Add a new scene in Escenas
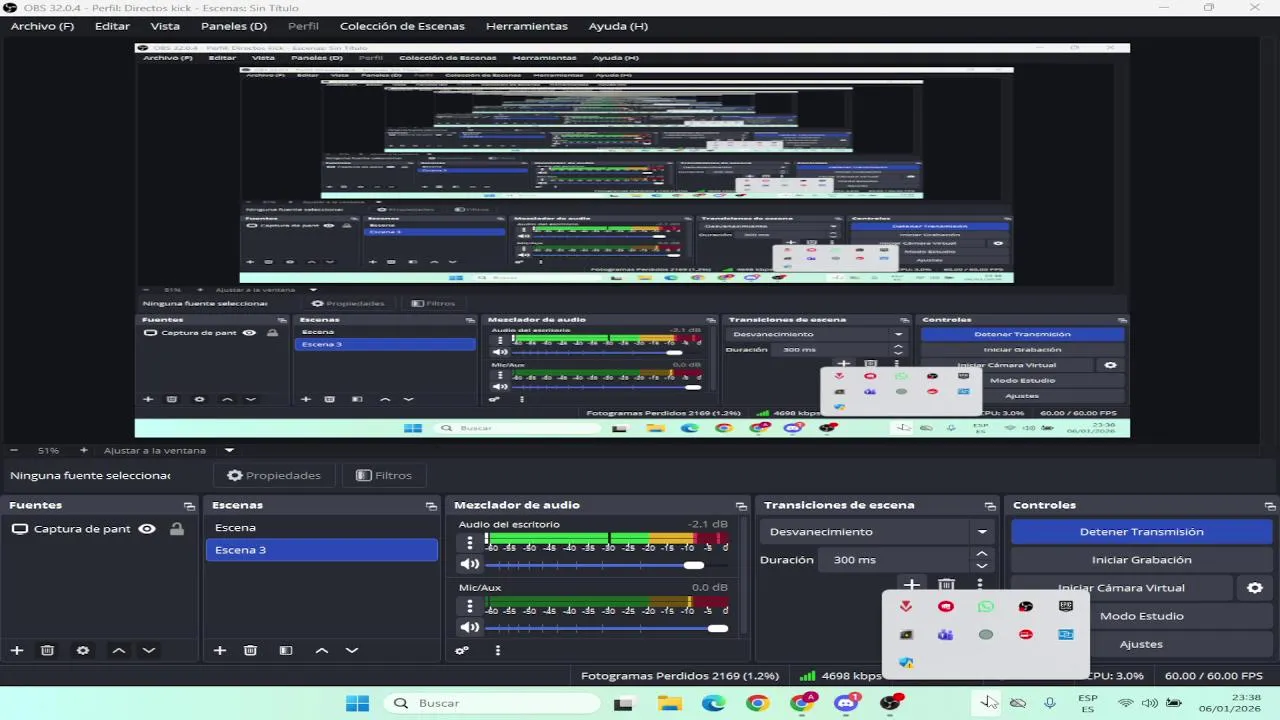This screenshot has width=1280, height=720. (x=220, y=650)
